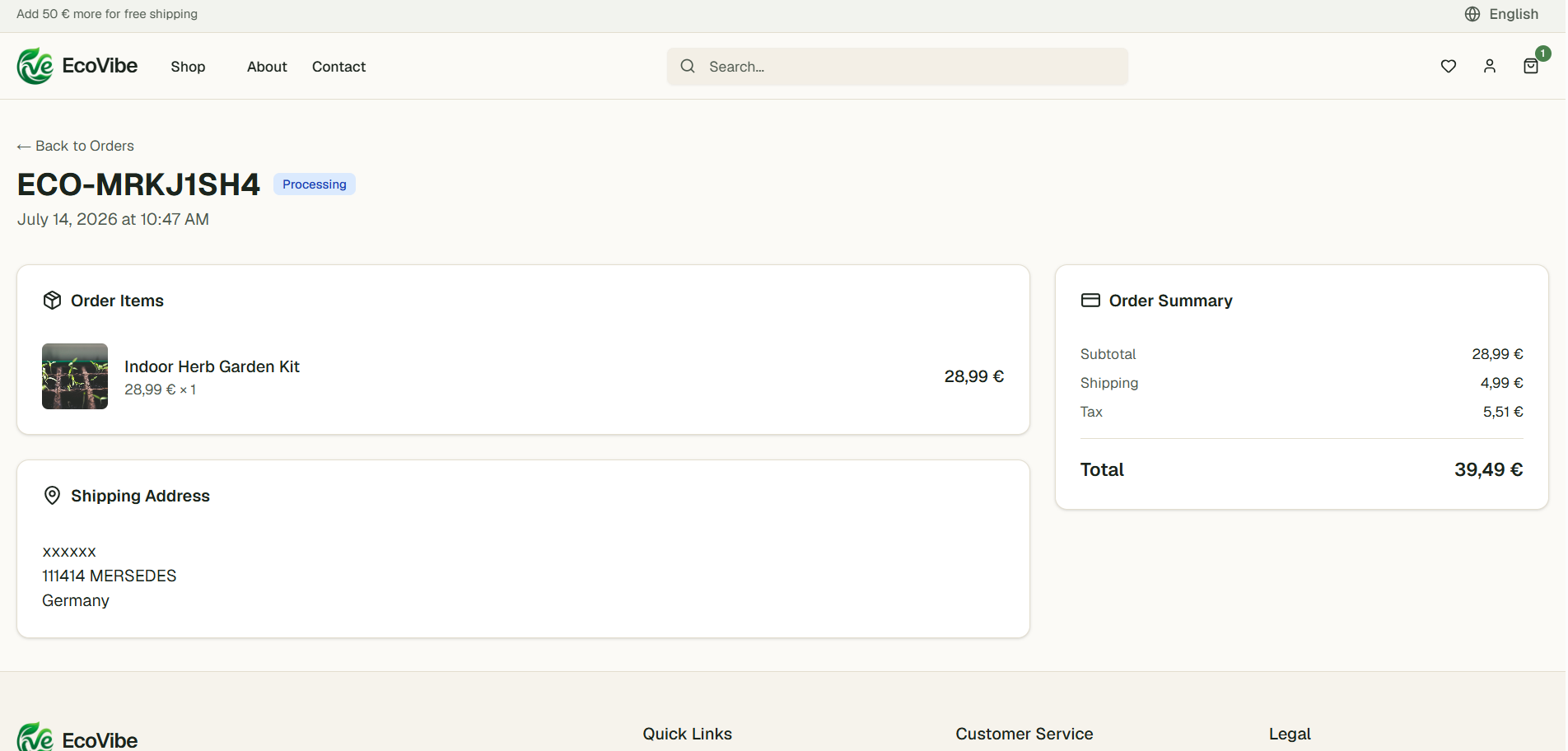Viewport: 1568px width, 751px height.
Task: Click the Total amount 39,49 €
Action: pyautogui.click(x=1488, y=469)
